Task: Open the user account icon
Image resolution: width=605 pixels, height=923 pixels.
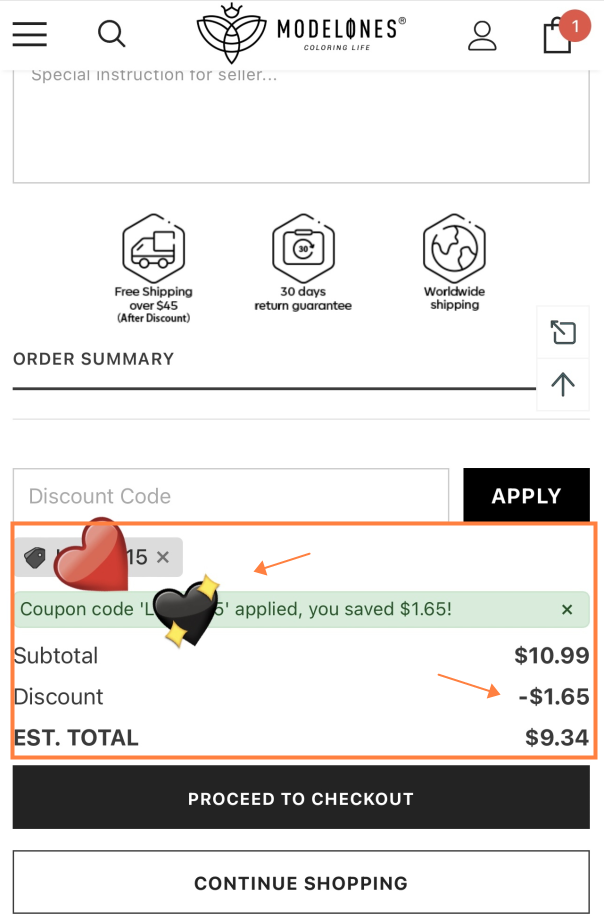Action: [x=482, y=34]
